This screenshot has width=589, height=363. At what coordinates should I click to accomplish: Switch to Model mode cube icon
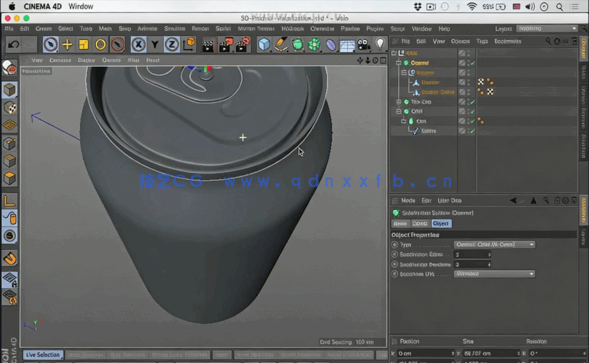(9, 90)
